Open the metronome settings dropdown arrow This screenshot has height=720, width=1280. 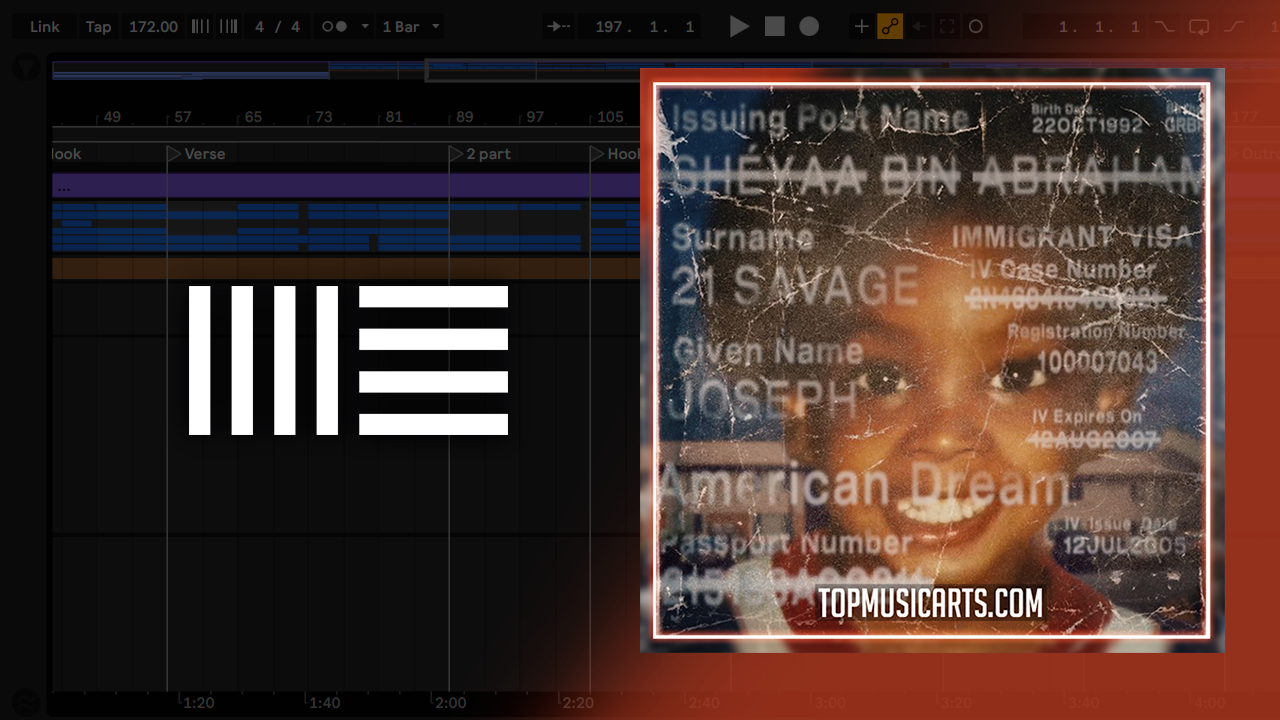click(365, 27)
